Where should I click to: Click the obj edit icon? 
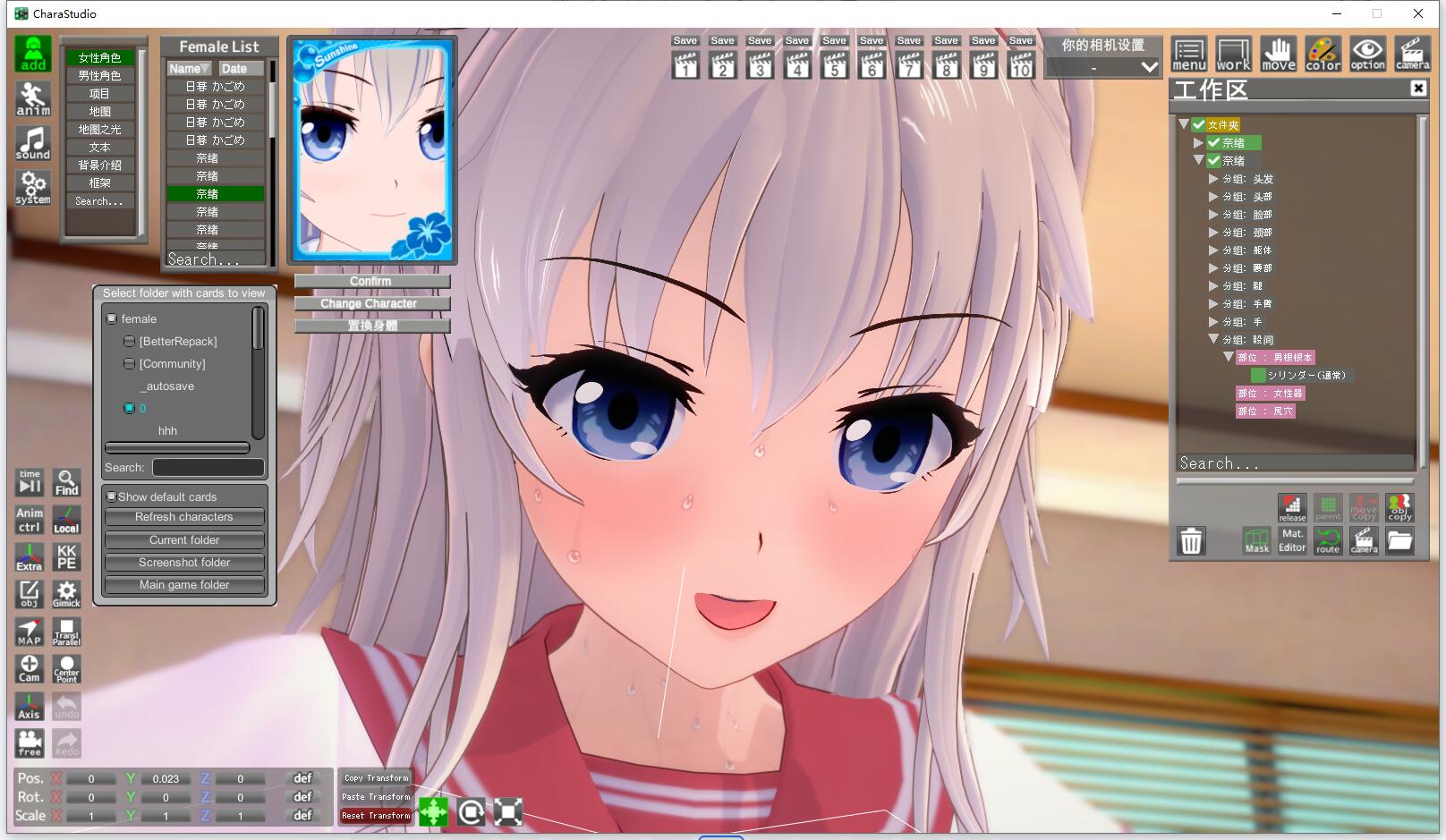[x=30, y=594]
